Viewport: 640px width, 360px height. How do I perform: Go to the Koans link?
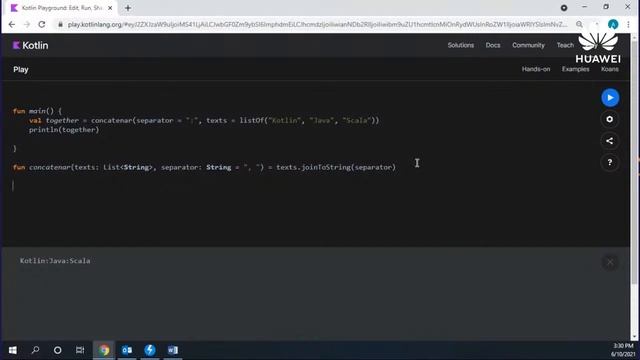609,69
